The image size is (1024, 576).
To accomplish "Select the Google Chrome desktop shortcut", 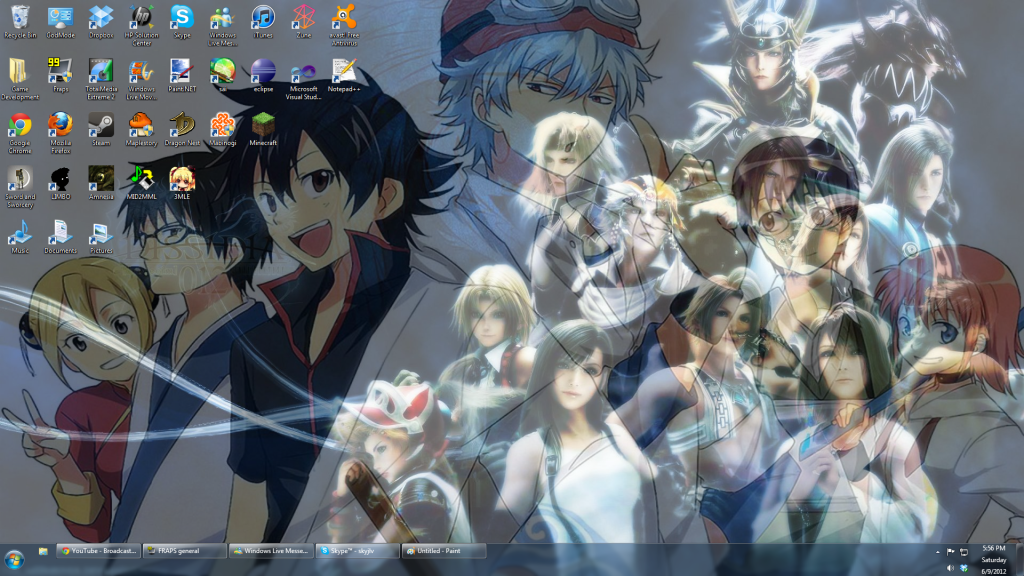I will tap(20, 133).
